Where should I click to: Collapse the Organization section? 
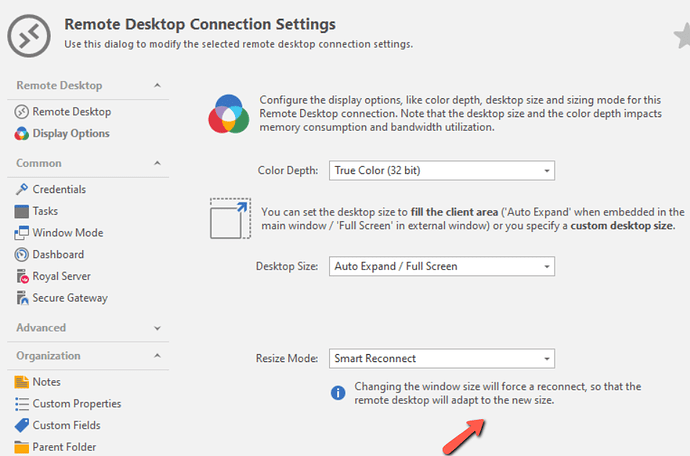[x=157, y=356]
